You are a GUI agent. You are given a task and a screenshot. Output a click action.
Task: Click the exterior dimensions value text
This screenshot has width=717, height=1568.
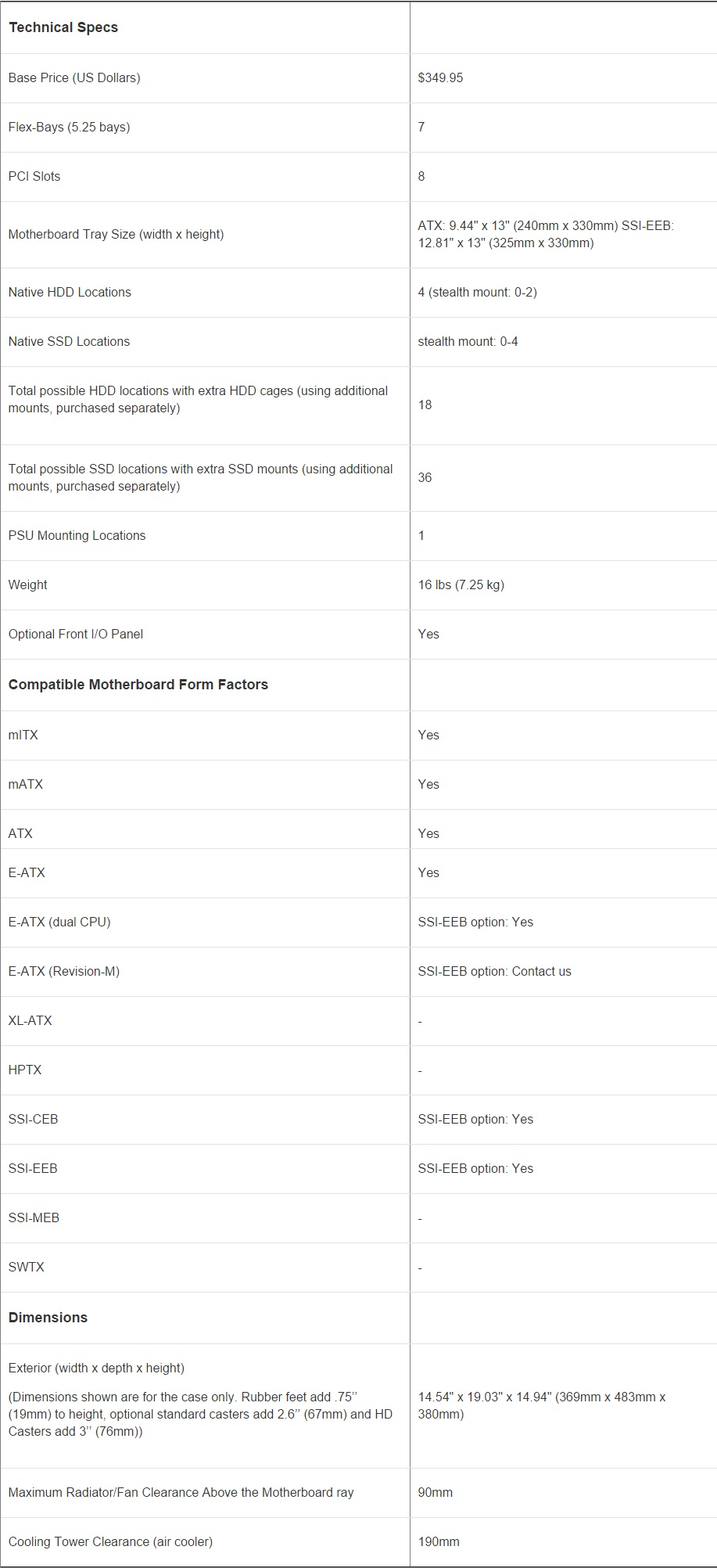pos(541,1405)
